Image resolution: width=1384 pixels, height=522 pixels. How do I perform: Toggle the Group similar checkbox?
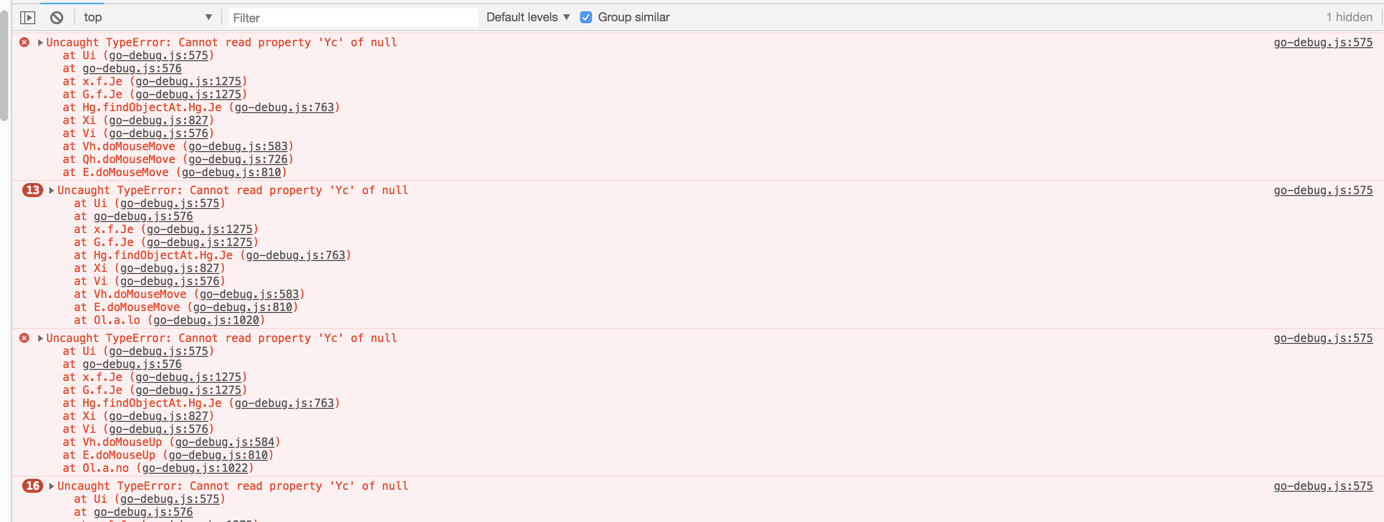point(586,17)
